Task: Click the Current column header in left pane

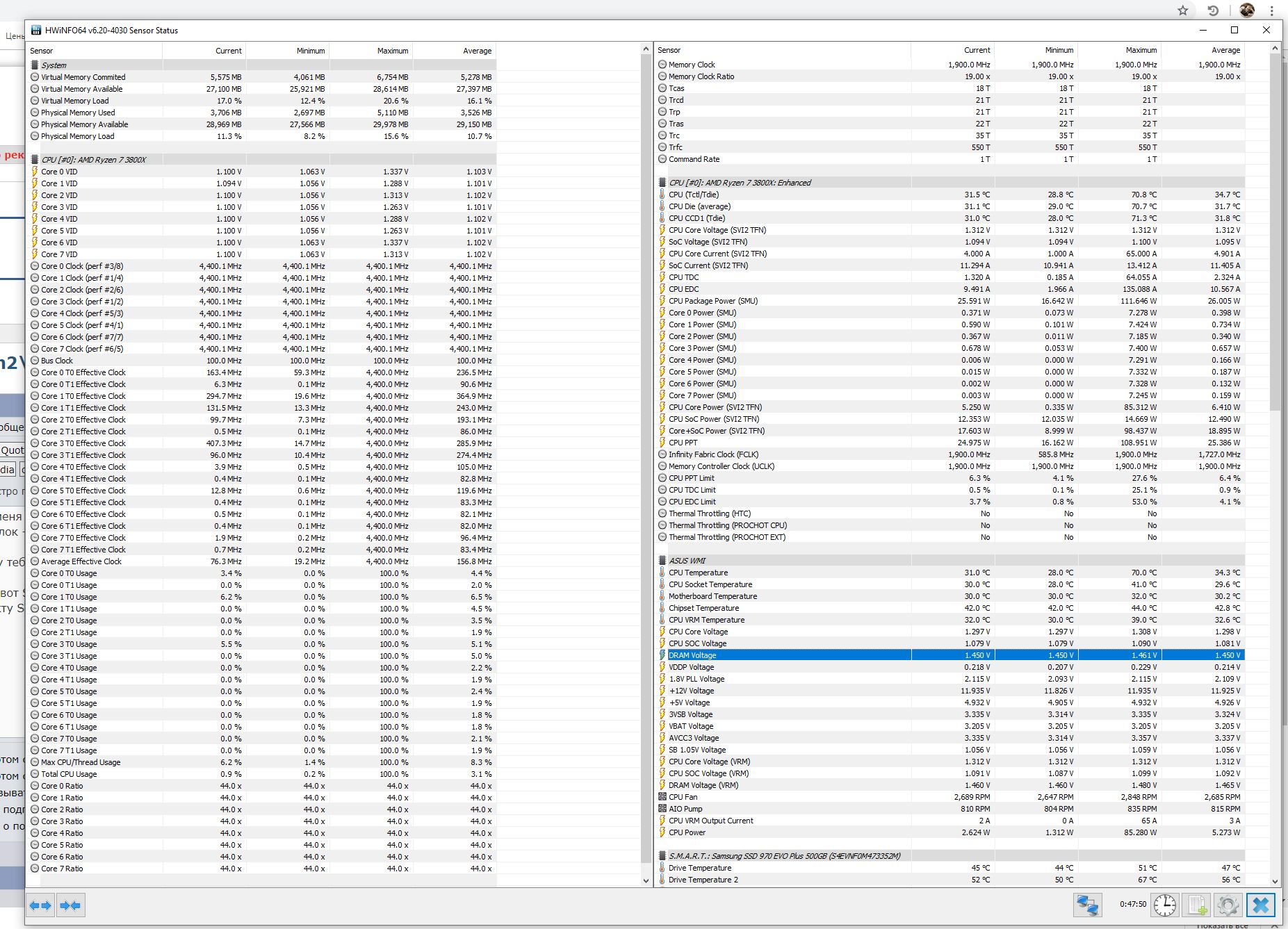Action: pyautogui.click(x=228, y=51)
